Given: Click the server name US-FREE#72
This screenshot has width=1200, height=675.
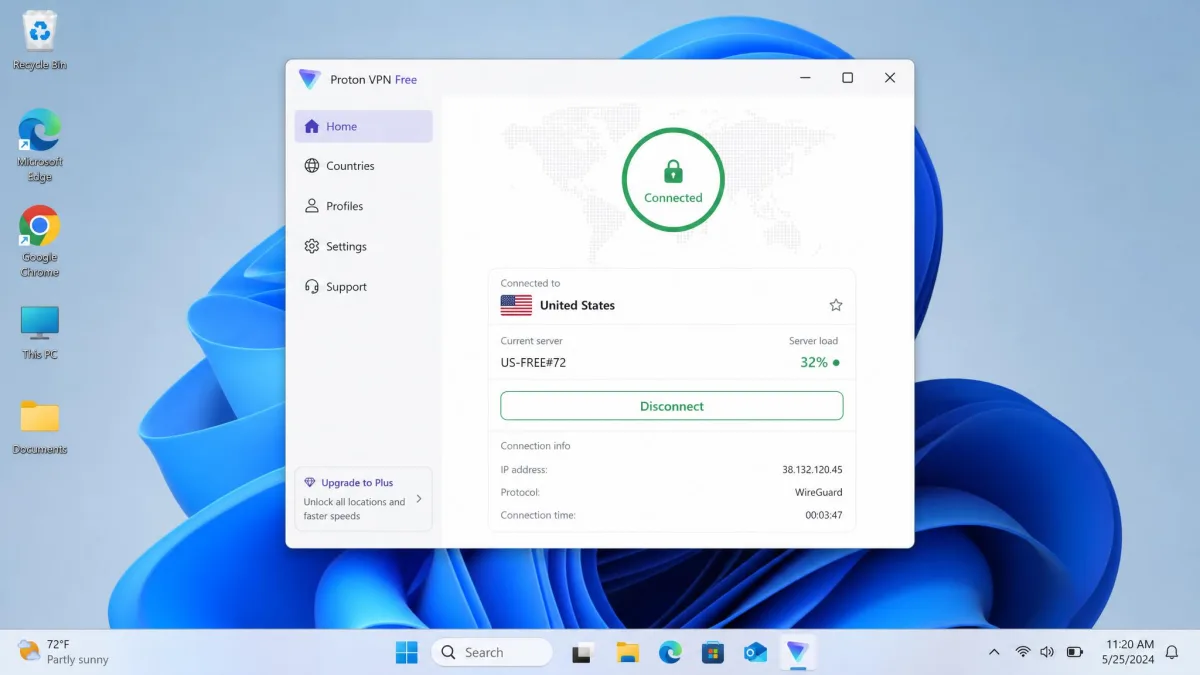Looking at the screenshot, I should pos(533,363).
